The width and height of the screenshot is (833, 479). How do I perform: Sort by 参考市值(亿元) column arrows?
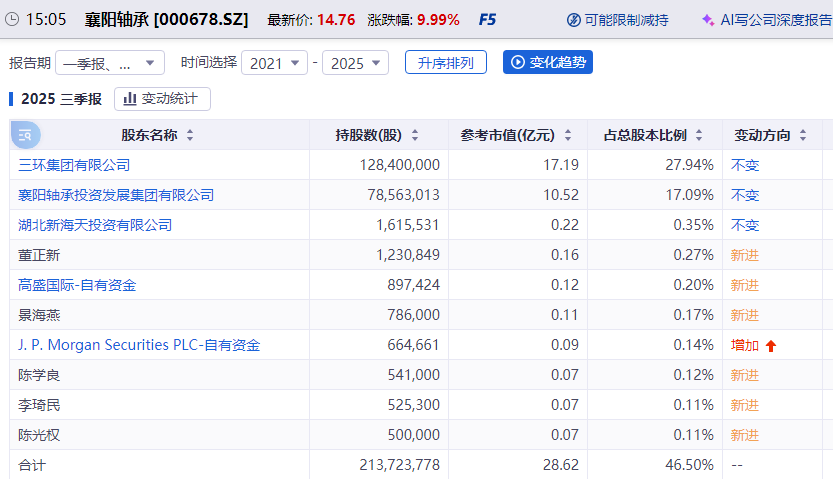point(567,135)
